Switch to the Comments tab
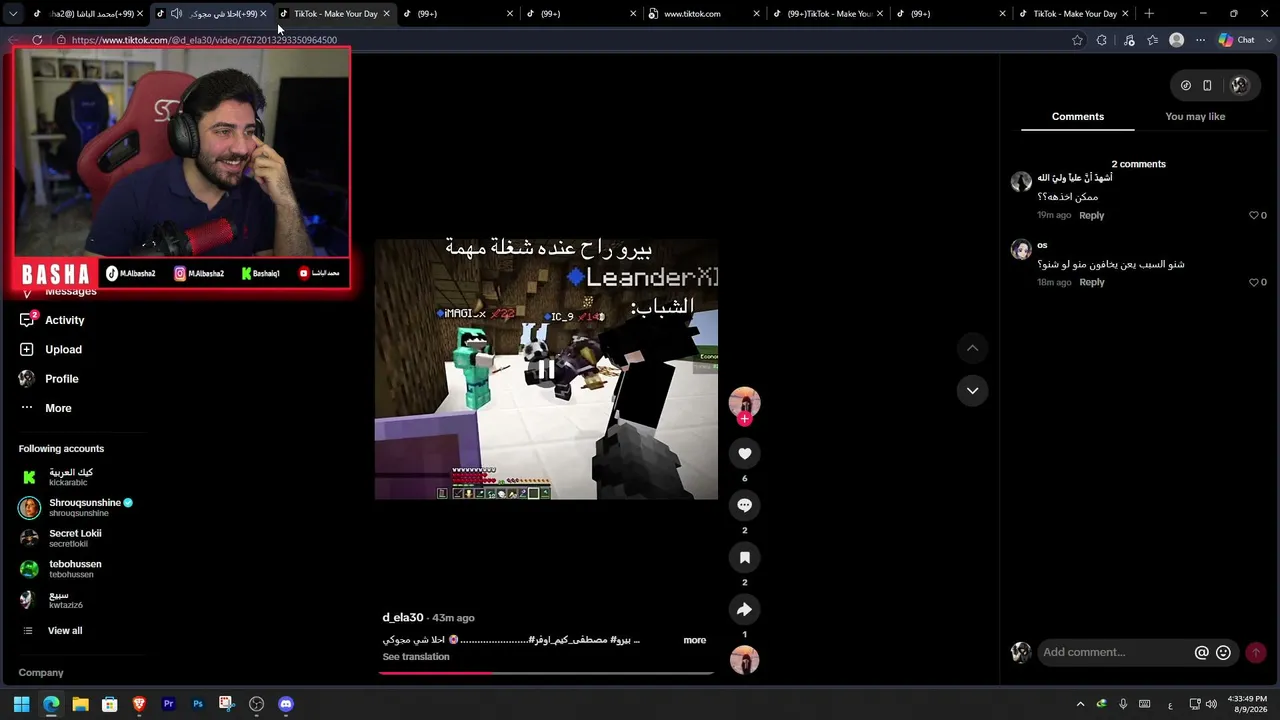Screen dimensions: 1280x720 point(1078,117)
